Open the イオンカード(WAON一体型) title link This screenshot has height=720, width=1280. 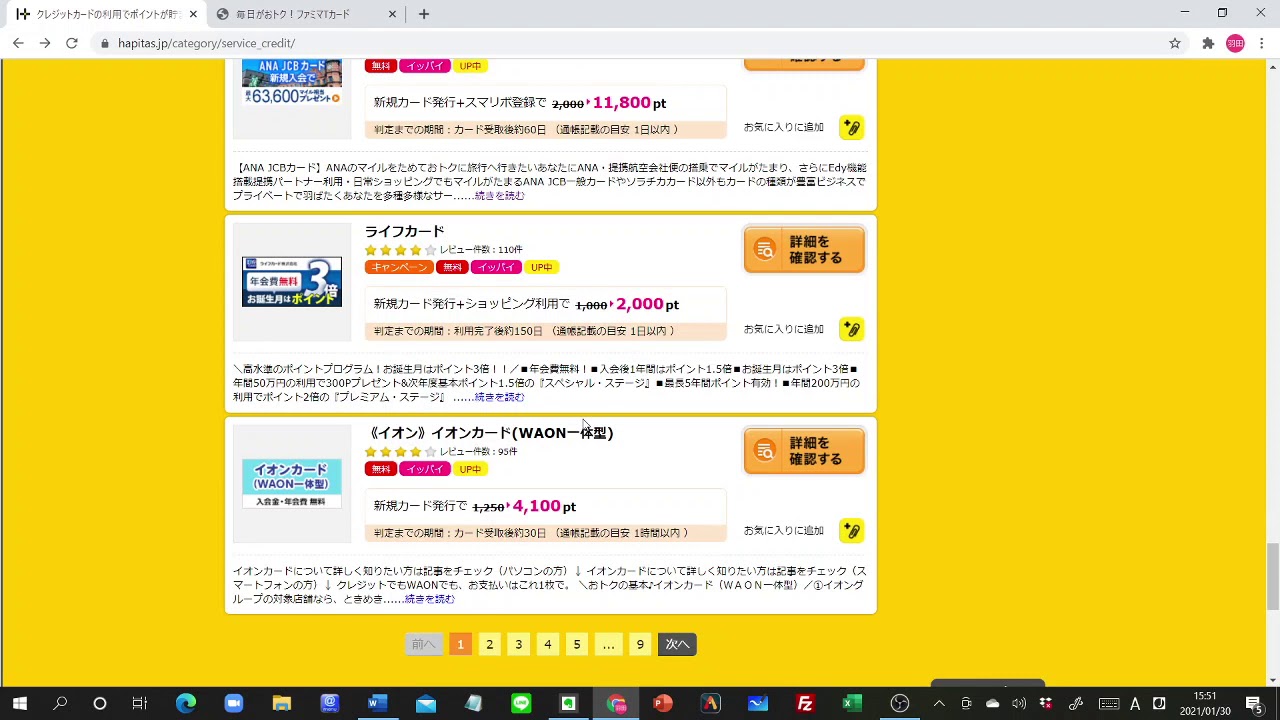(x=490, y=433)
